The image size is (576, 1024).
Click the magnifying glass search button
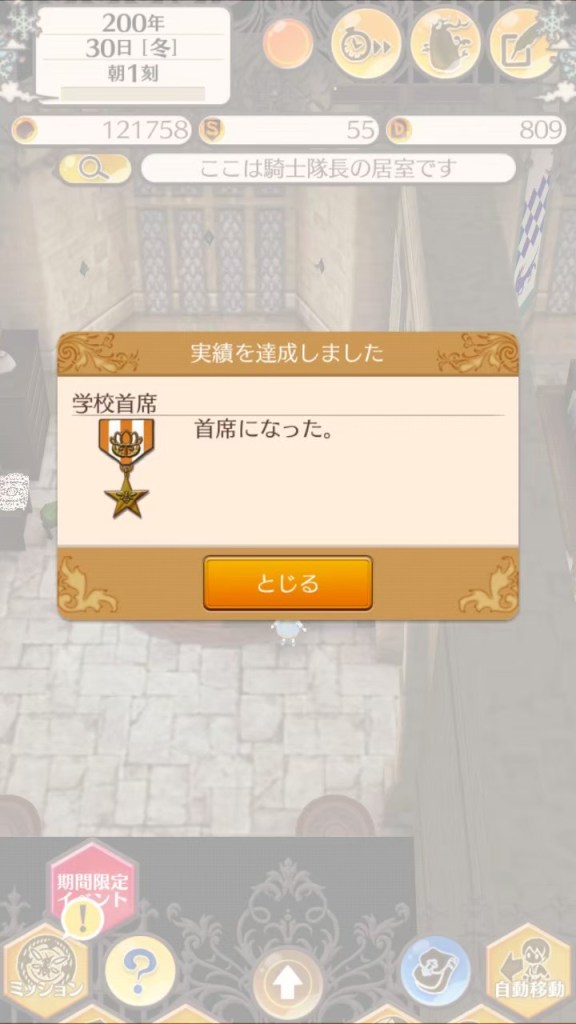click(95, 169)
